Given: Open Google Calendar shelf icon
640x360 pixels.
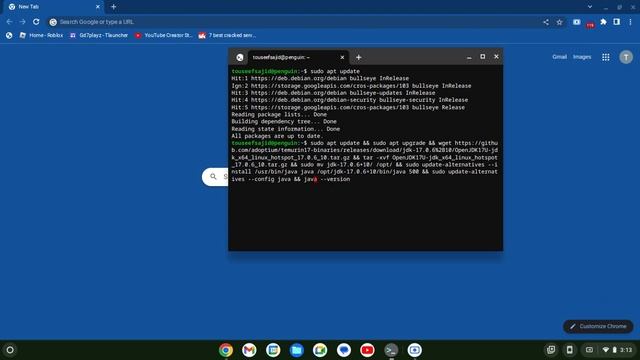Looking at the screenshot, I should pyautogui.click(x=273, y=350).
